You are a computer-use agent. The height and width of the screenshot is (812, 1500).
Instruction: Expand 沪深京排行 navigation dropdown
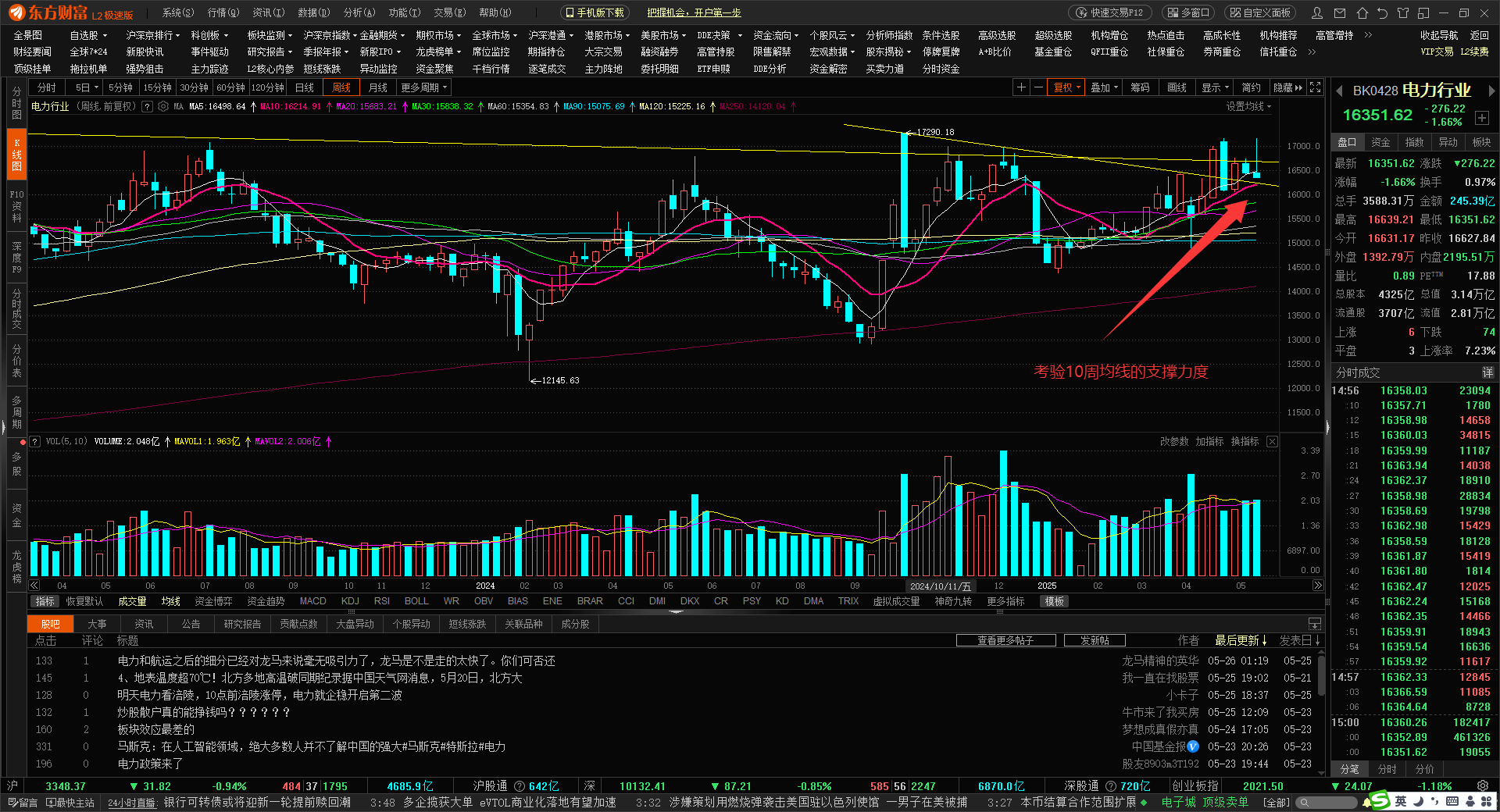[152, 35]
